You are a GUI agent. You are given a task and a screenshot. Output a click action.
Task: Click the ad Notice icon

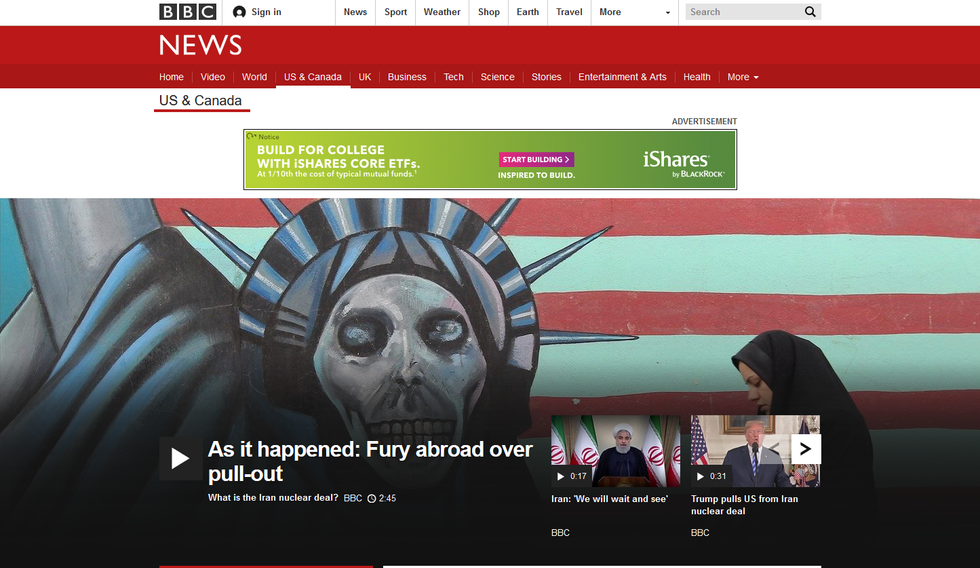coord(251,136)
